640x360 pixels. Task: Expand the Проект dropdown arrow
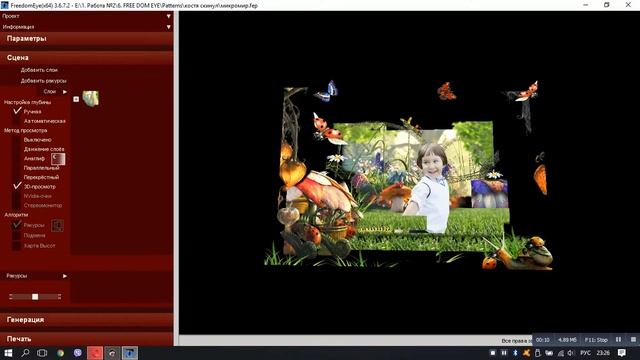(x=169, y=16)
